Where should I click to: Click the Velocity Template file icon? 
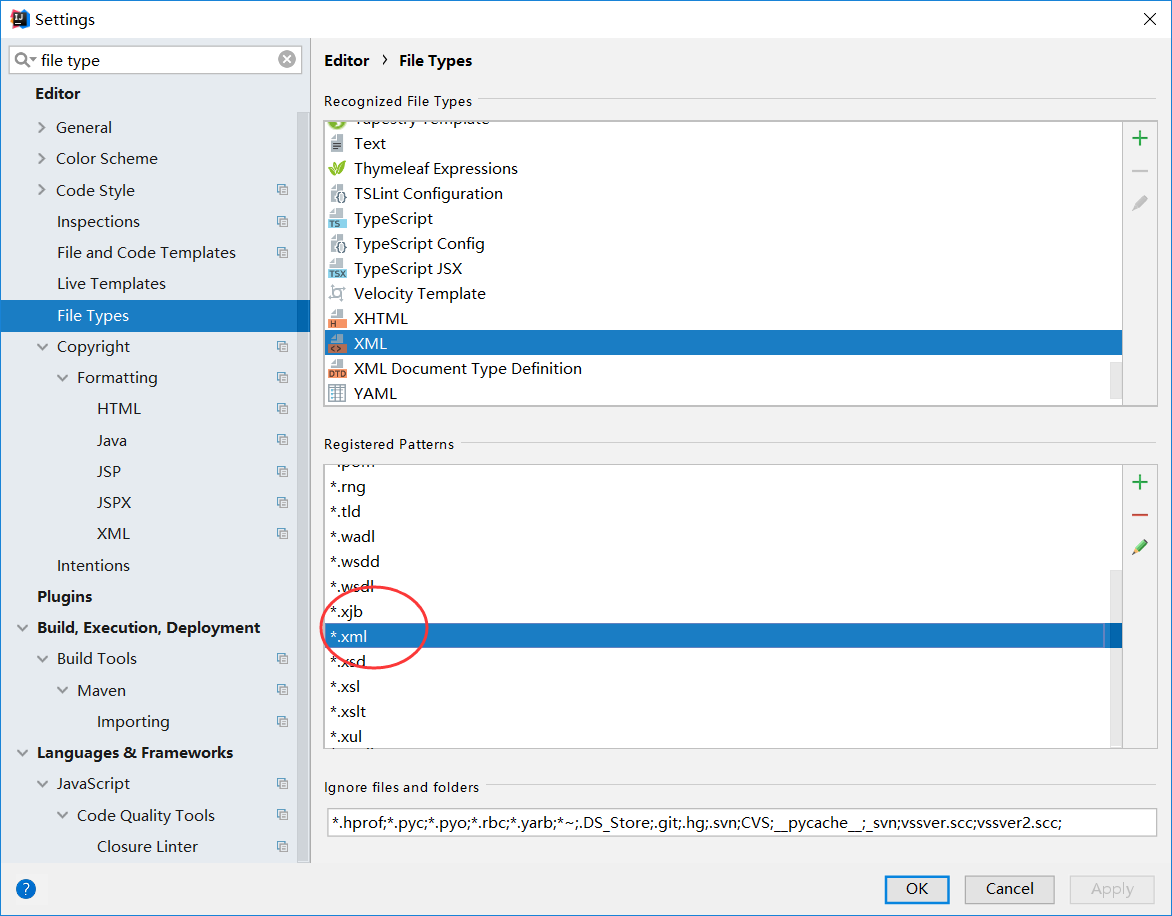[337, 293]
